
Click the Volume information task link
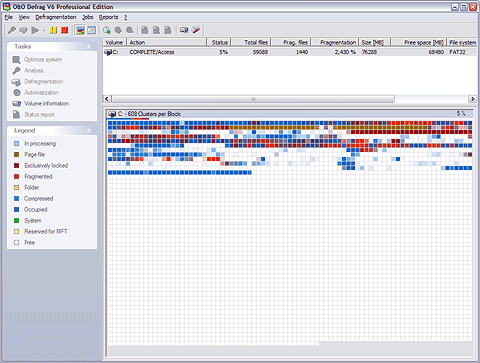(x=47, y=104)
